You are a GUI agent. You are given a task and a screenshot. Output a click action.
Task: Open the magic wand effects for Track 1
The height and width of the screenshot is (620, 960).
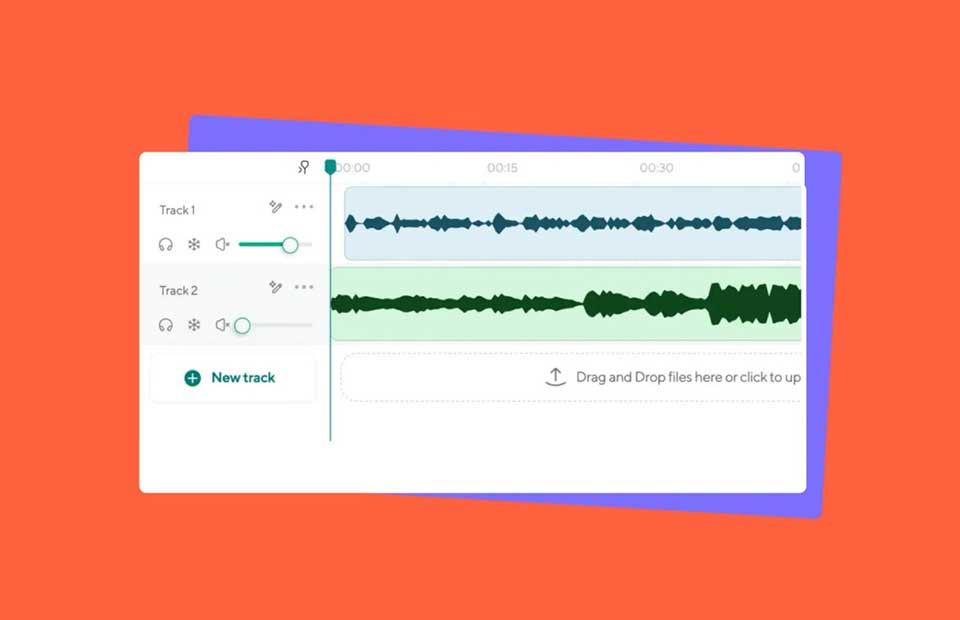276,207
